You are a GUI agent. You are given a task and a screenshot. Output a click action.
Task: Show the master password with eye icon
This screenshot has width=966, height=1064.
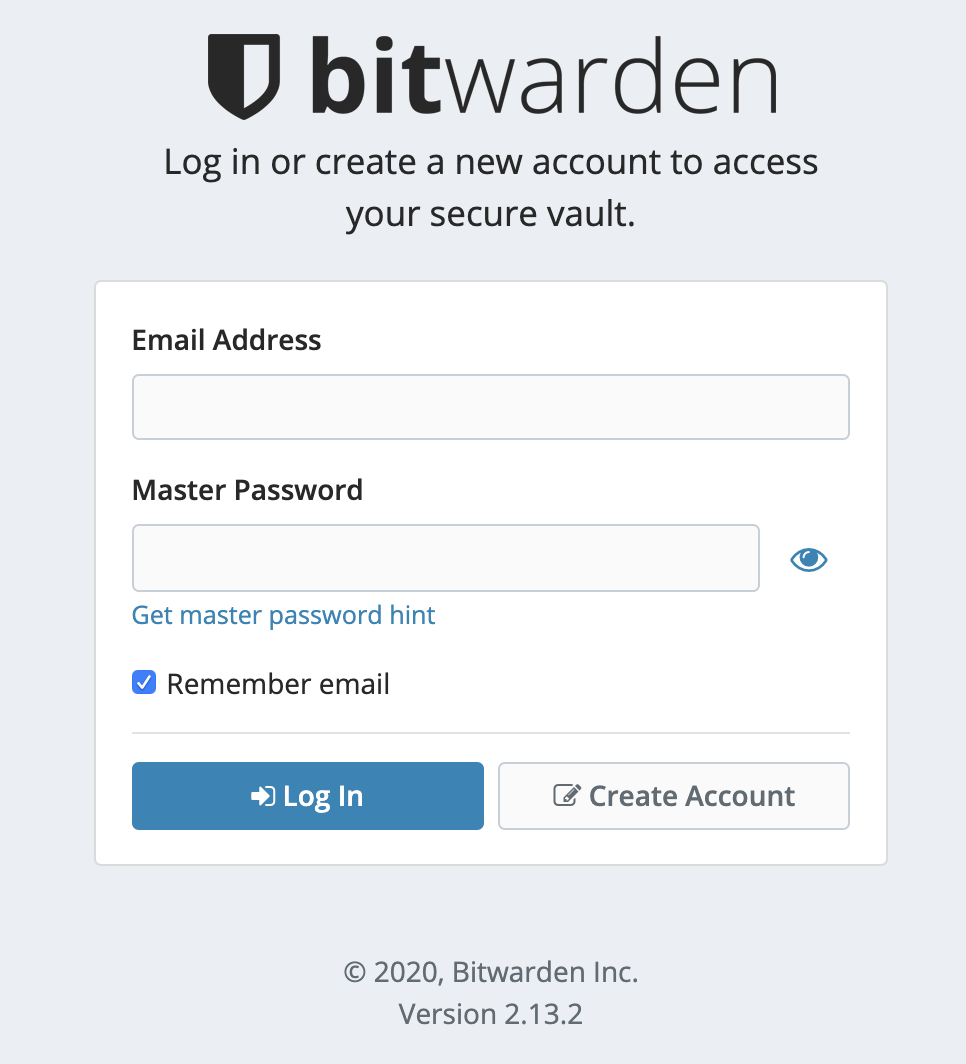click(808, 559)
